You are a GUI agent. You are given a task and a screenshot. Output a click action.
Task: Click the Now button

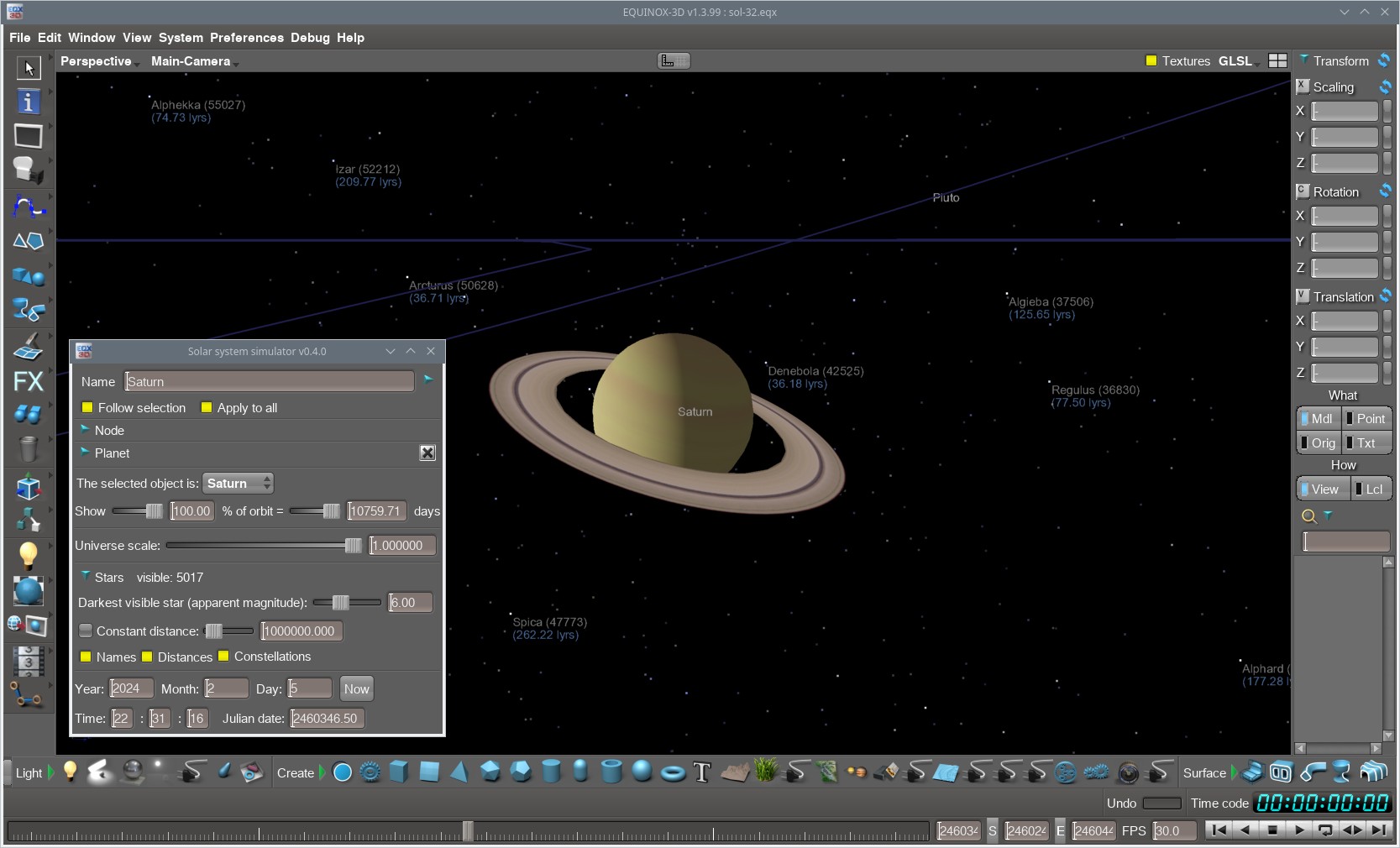tap(356, 689)
